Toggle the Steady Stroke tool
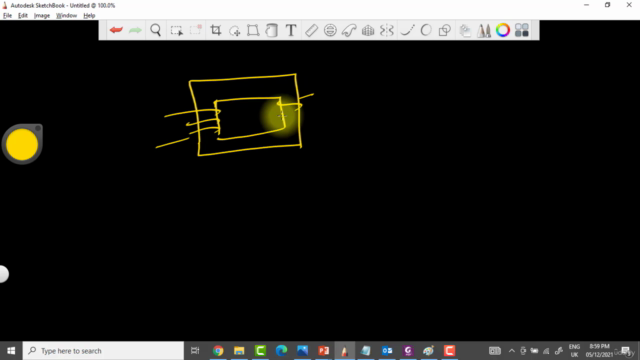The height and width of the screenshot is (360, 640). (407, 30)
